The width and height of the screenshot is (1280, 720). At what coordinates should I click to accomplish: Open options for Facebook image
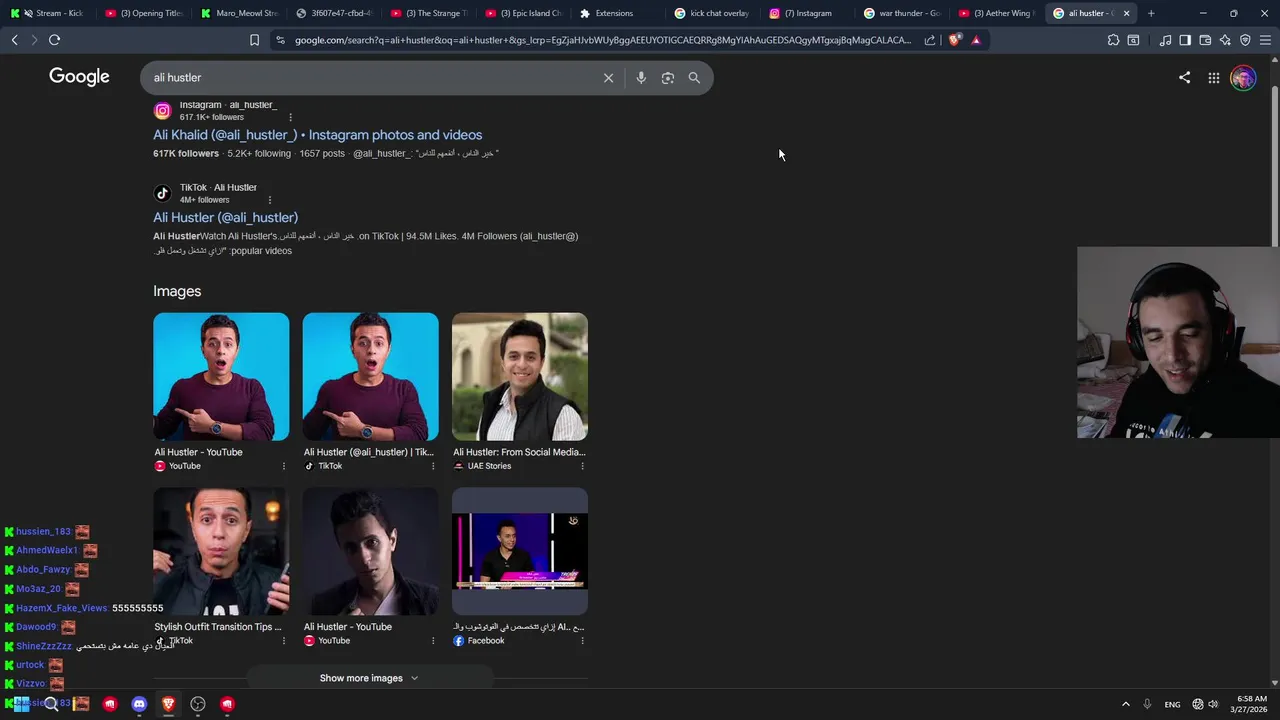coord(582,641)
